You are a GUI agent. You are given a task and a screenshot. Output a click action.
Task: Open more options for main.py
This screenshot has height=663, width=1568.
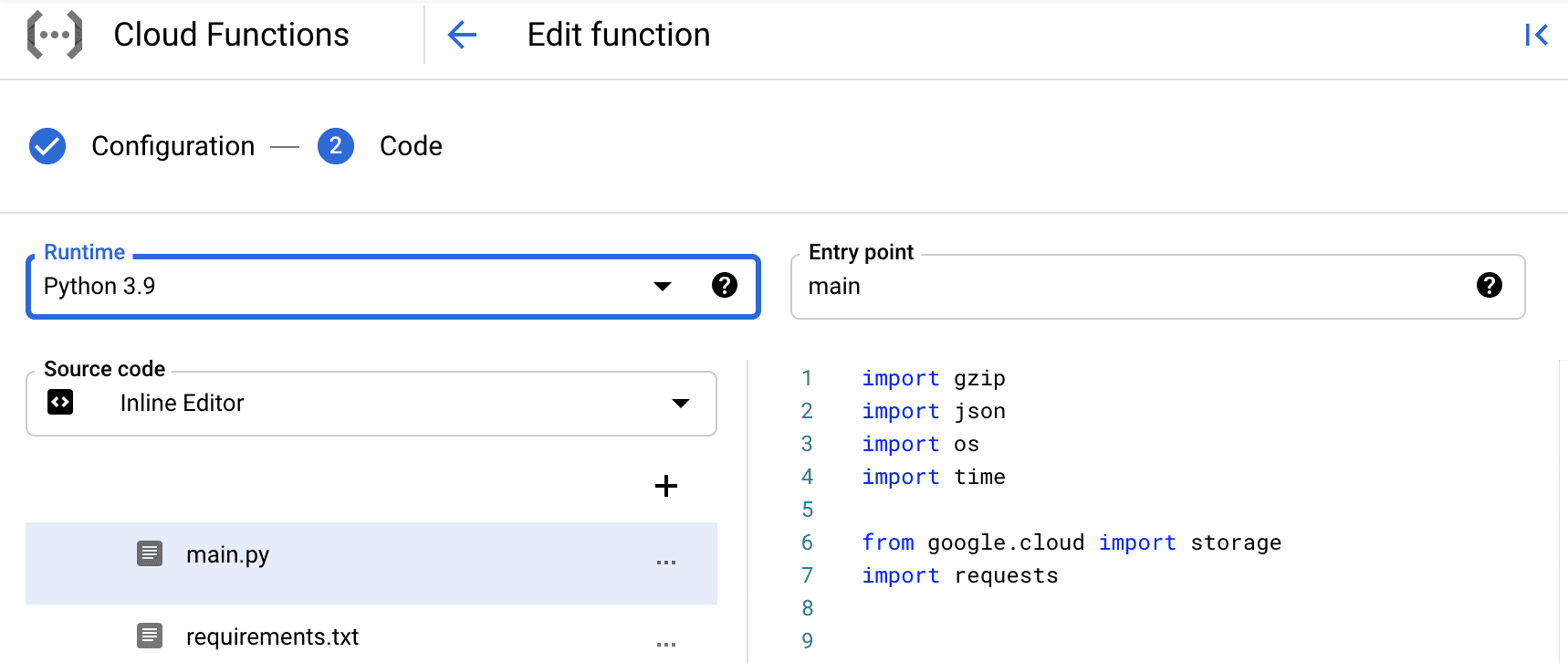click(x=666, y=563)
